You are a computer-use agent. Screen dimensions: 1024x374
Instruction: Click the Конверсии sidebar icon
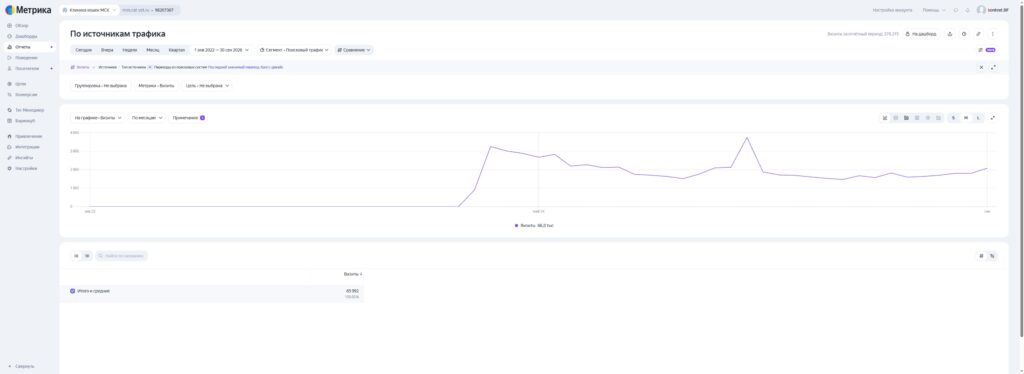pos(10,95)
